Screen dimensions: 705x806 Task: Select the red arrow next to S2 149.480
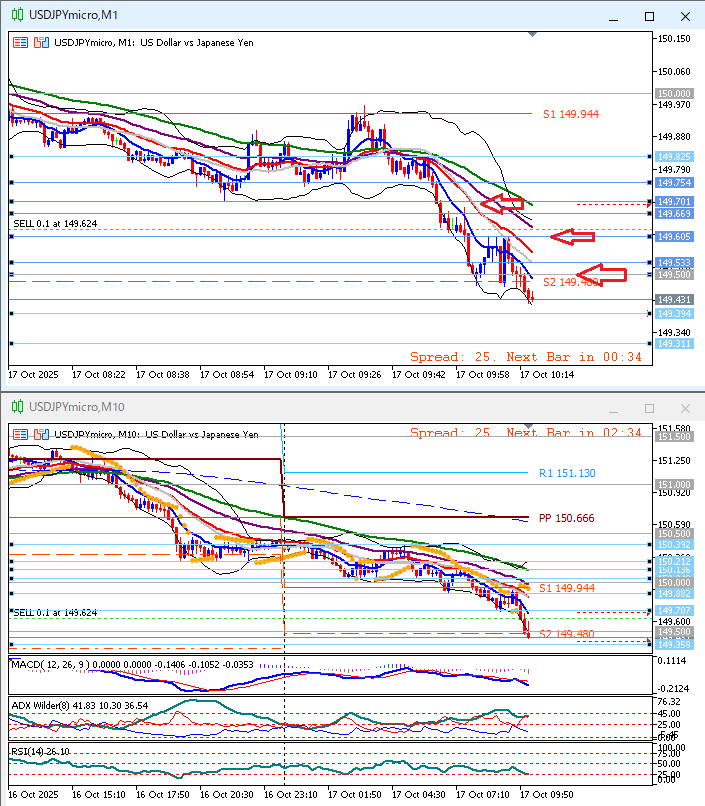coord(605,272)
